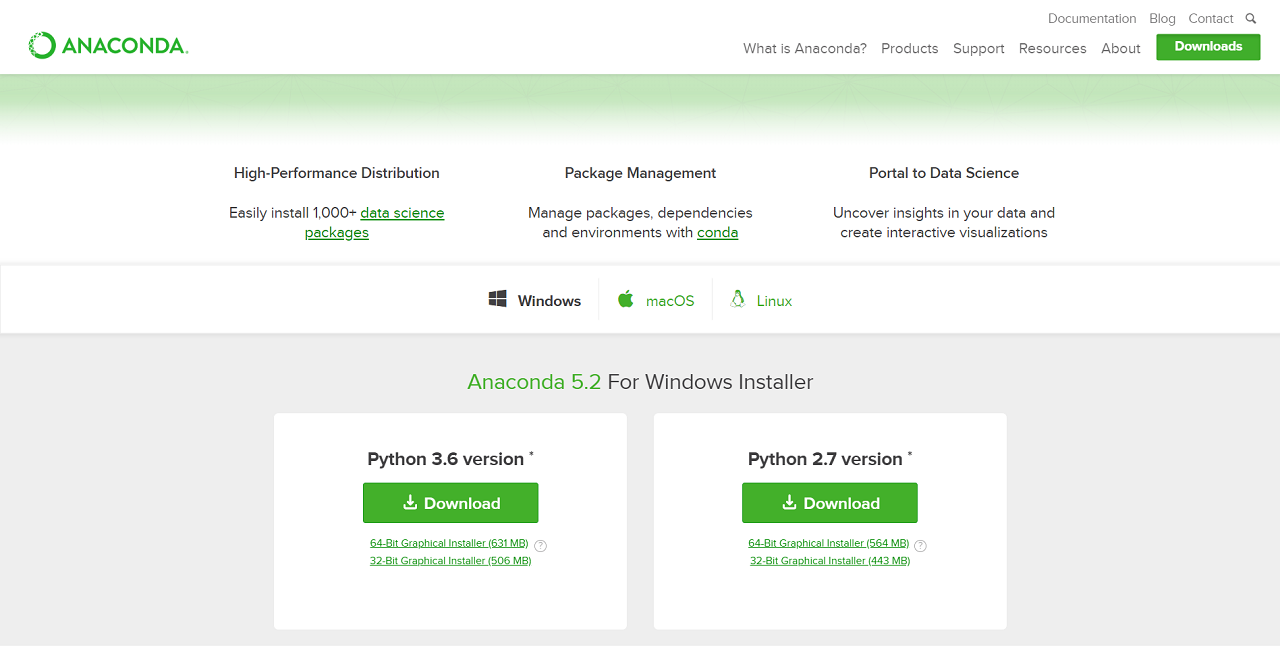Get 32-Bit Graphical Installer (506 MB)

tap(450, 561)
